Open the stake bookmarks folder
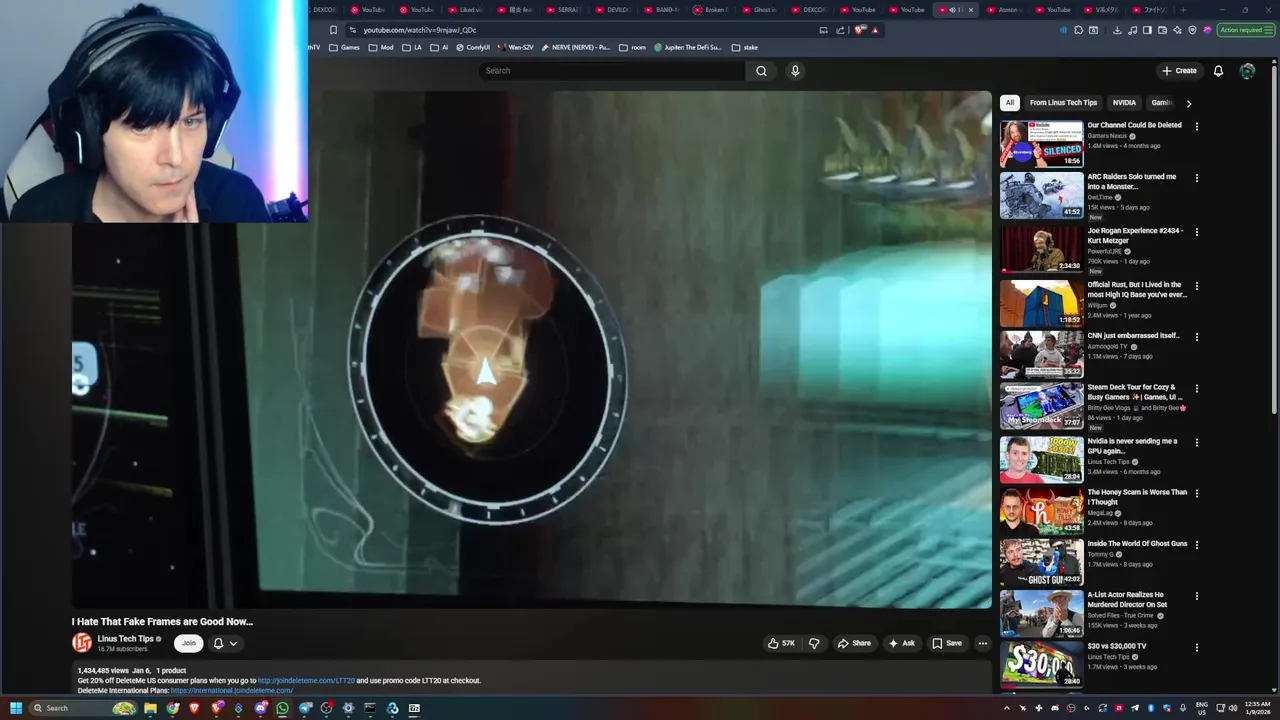The image size is (1280, 720). 745,47
